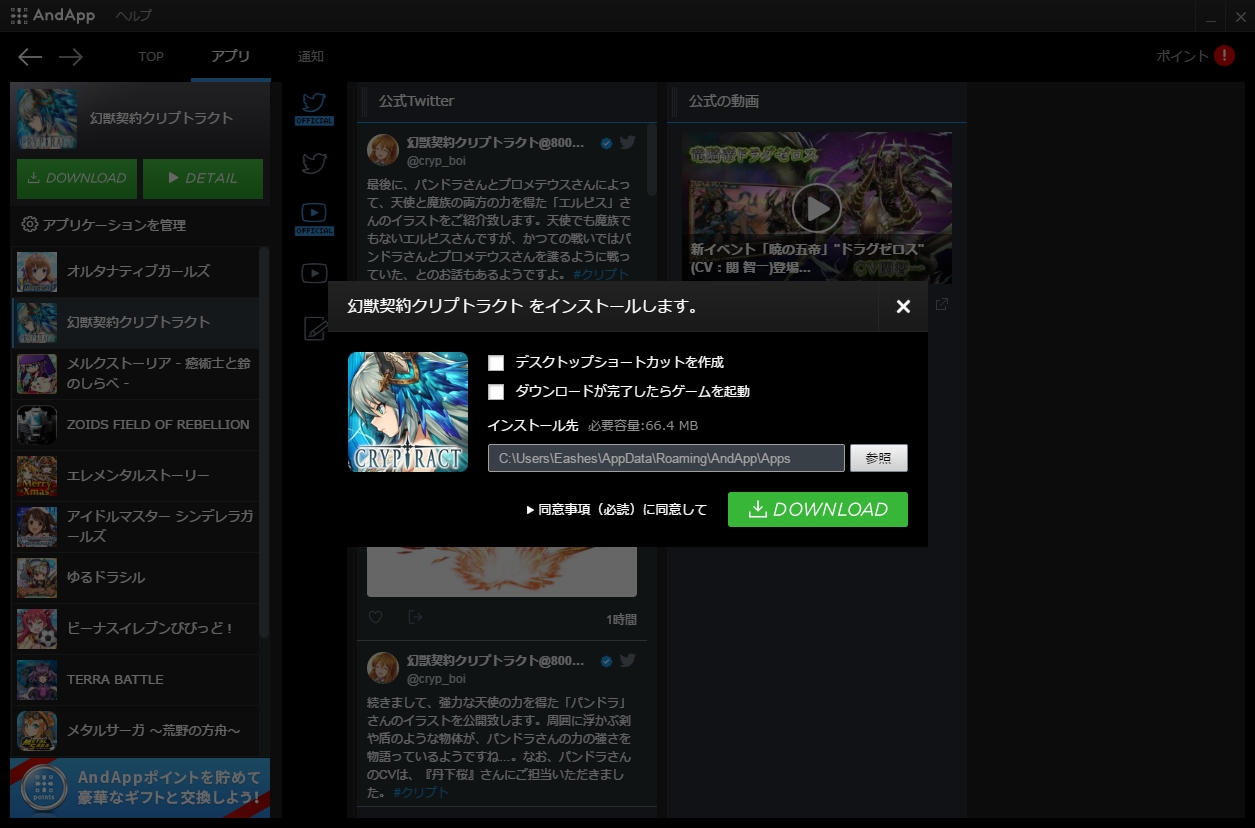The image size is (1255, 828).
Task: Open first tweet's cryp_boi avatar
Action: click(x=383, y=150)
